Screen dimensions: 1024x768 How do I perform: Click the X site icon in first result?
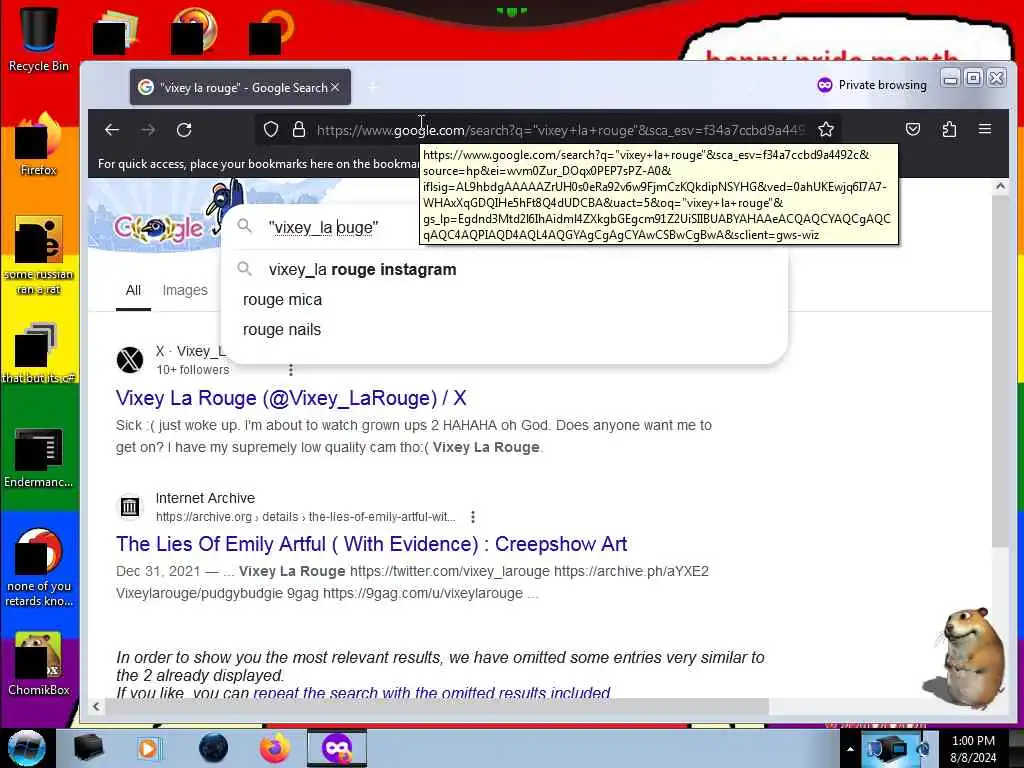[129, 360]
